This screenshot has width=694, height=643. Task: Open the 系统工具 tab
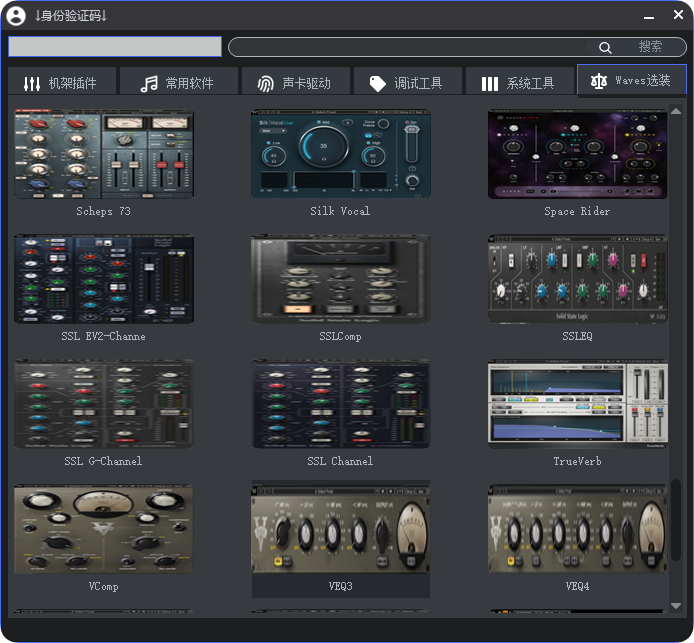pyautogui.click(x=520, y=81)
